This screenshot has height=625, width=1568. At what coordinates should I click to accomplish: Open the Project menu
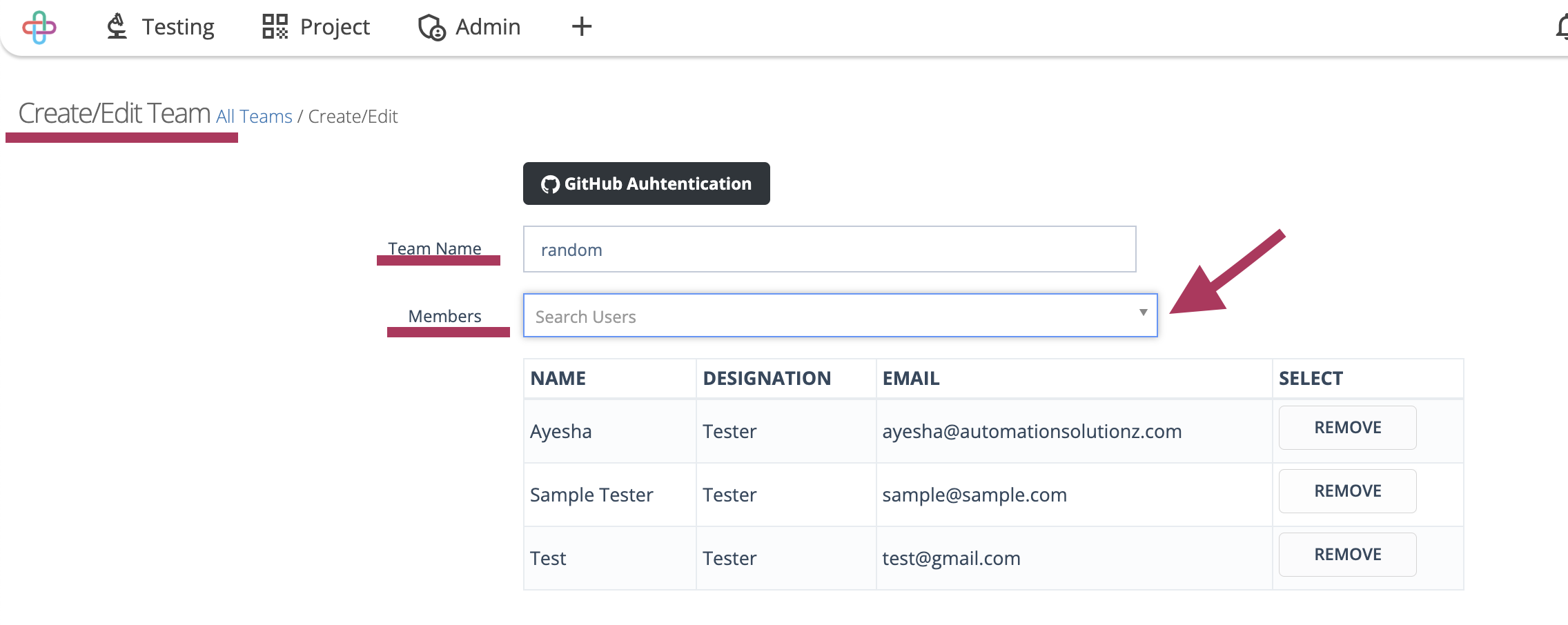click(316, 26)
